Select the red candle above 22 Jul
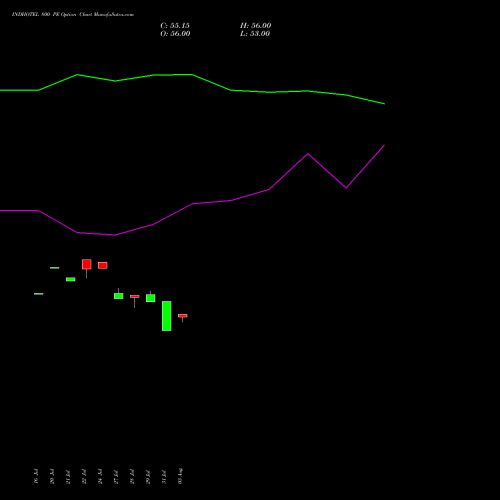Screen dimensions: 500x500 pyautogui.click(x=87, y=264)
